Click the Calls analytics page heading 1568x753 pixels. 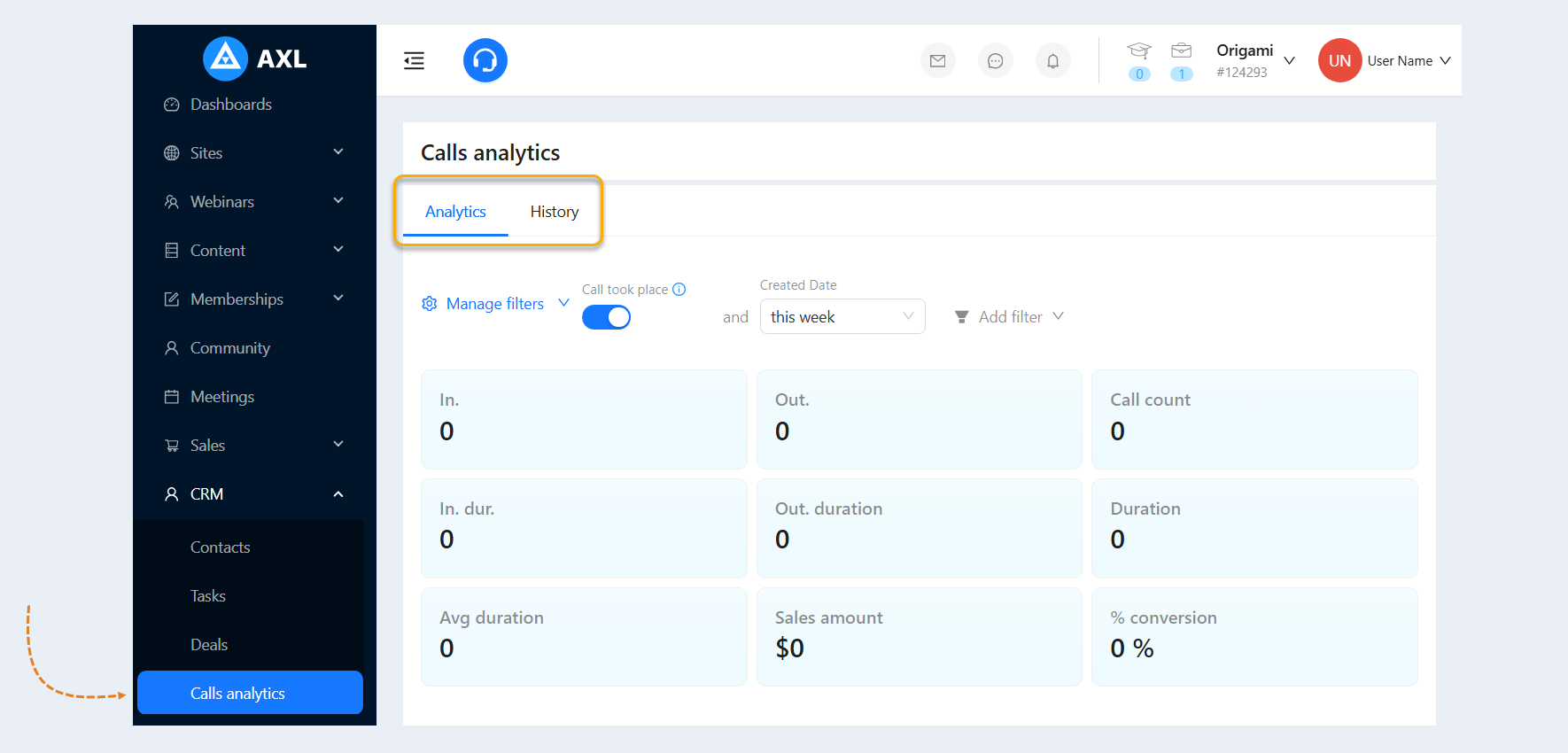pyautogui.click(x=490, y=153)
